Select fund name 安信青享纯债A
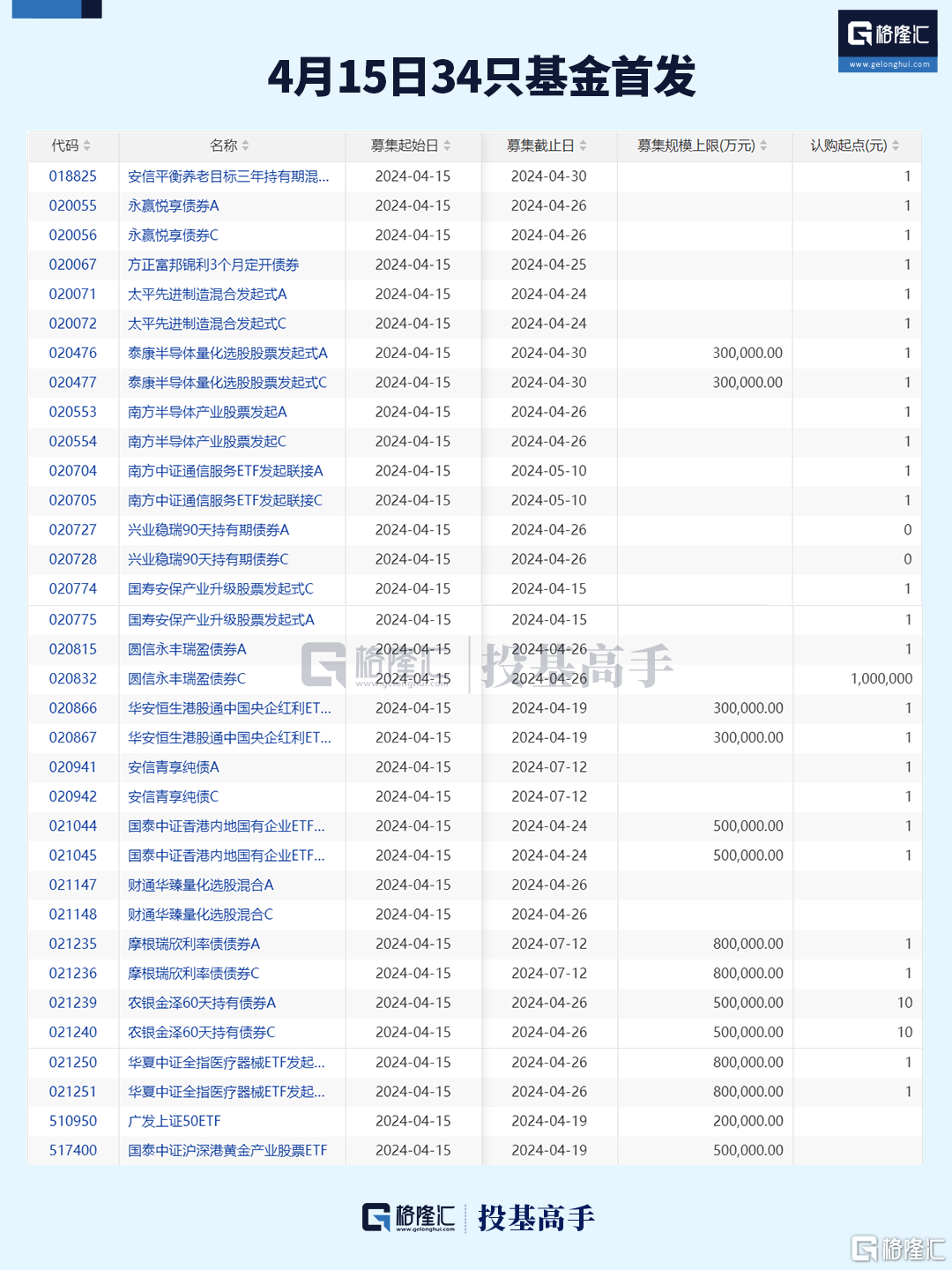952x1270 pixels. (174, 767)
